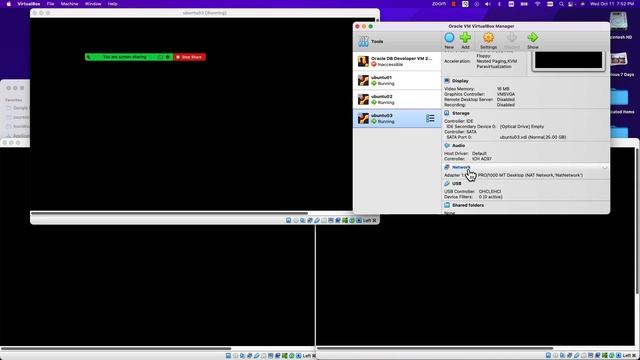Open Settings via the orange gear icon
This screenshot has height=360, width=640.
pyautogui.click(x=488, y=41)
